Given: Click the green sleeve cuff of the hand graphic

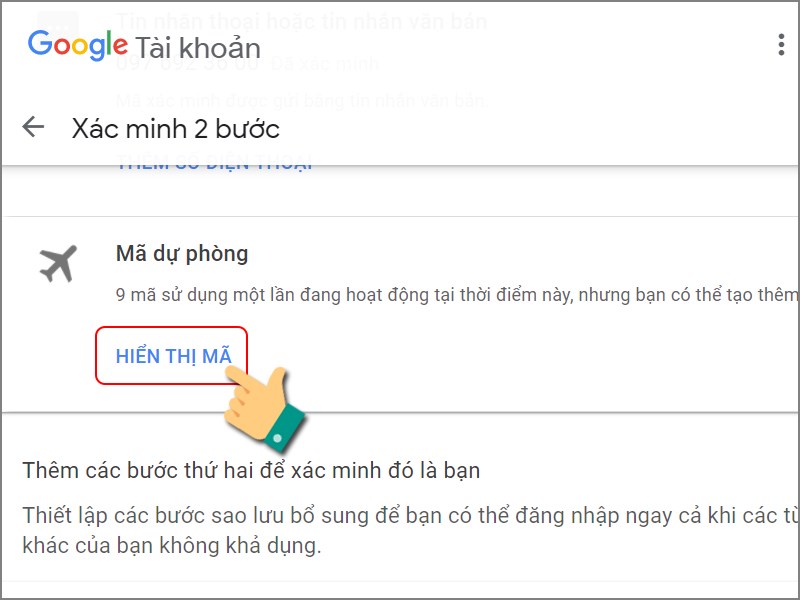Looking at the screenshot, I should coord(285,429).
